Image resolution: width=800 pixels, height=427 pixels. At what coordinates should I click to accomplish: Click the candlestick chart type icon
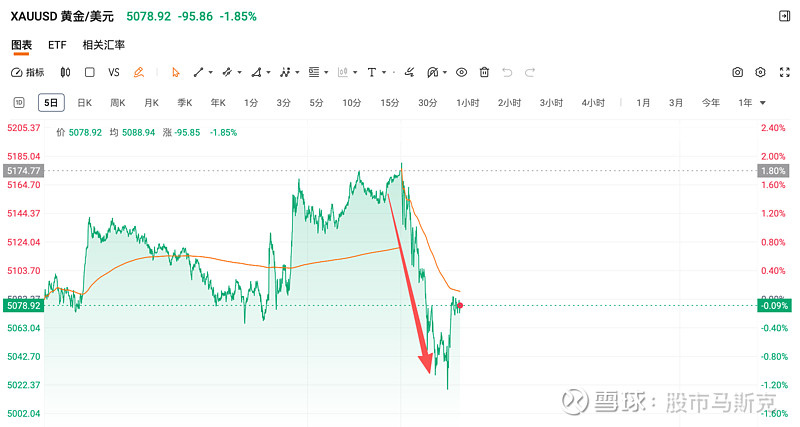pyautogui.click(x=65, y=72)
